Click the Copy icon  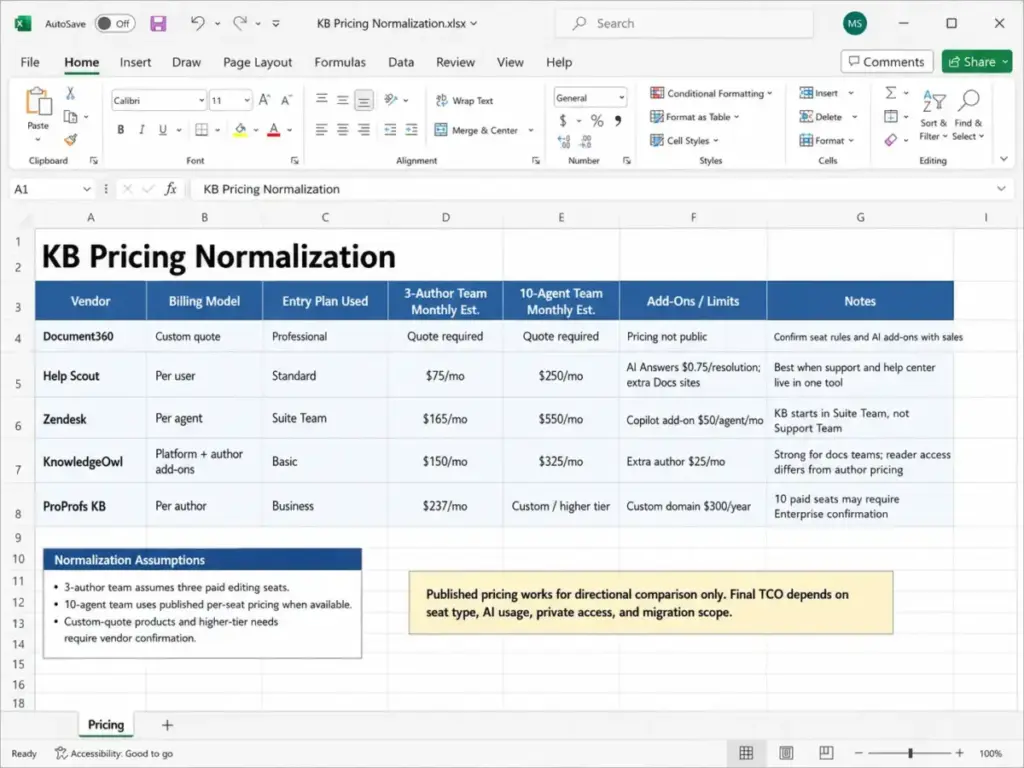click(x=71, y=117)
